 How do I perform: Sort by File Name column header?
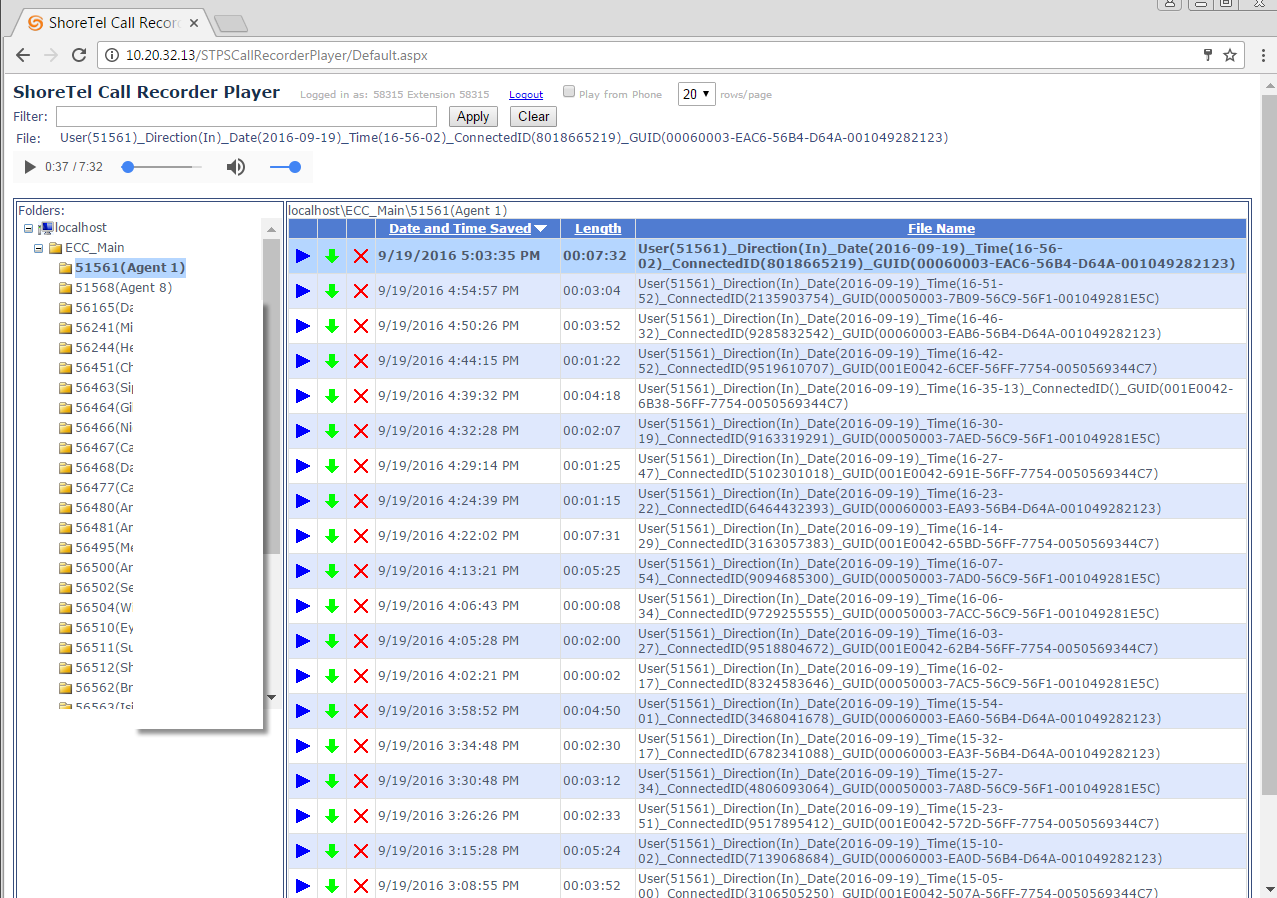click(x=941, y=229)
